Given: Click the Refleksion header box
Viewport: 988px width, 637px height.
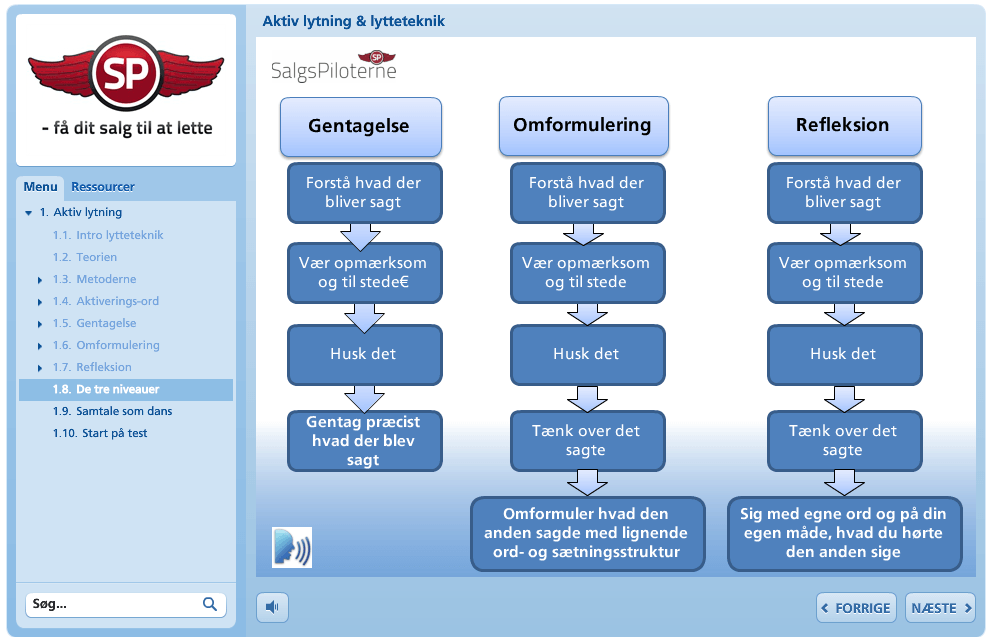Looking at the screenshot, I should (844, 126).
